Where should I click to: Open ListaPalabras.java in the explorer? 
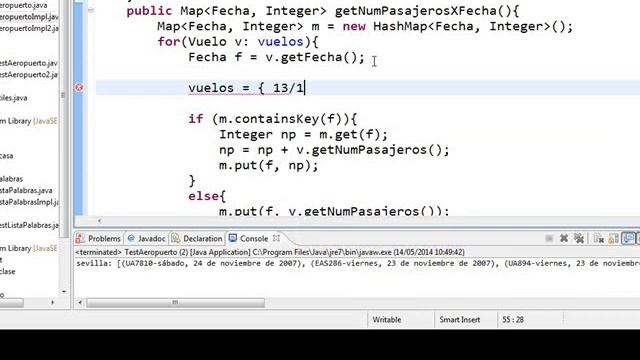[26, 191]
